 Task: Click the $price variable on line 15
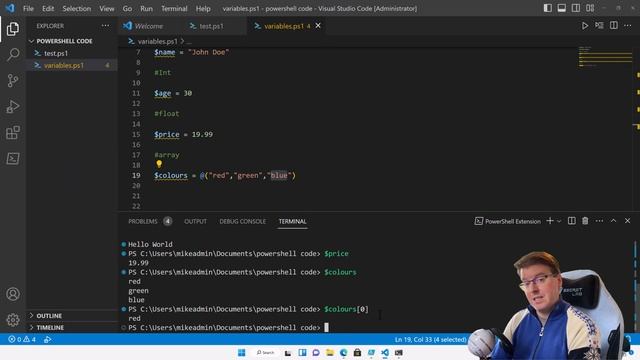(x=167, y=134)
